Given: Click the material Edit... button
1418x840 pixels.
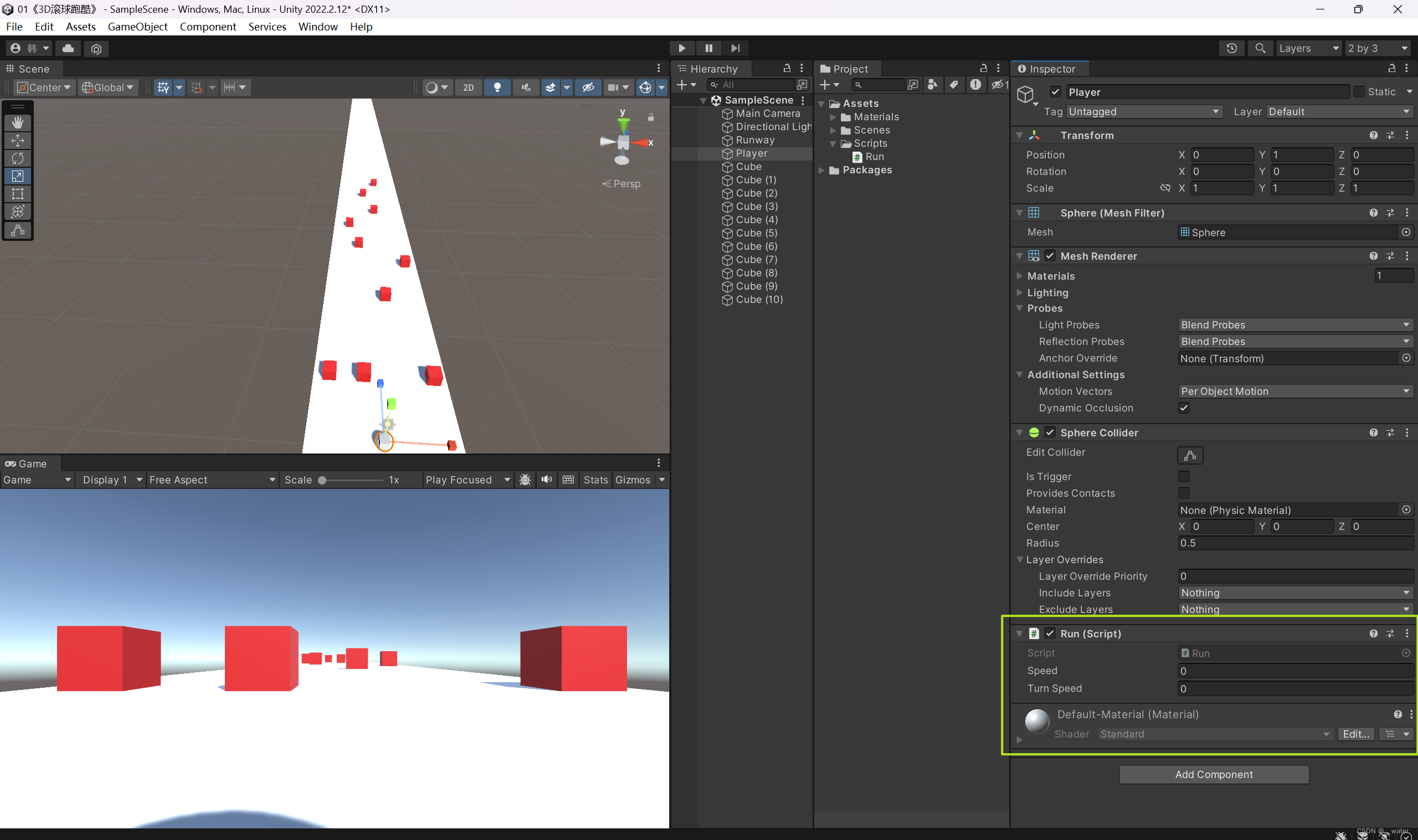Looking at the screenshot, I should pos(1355,734).
